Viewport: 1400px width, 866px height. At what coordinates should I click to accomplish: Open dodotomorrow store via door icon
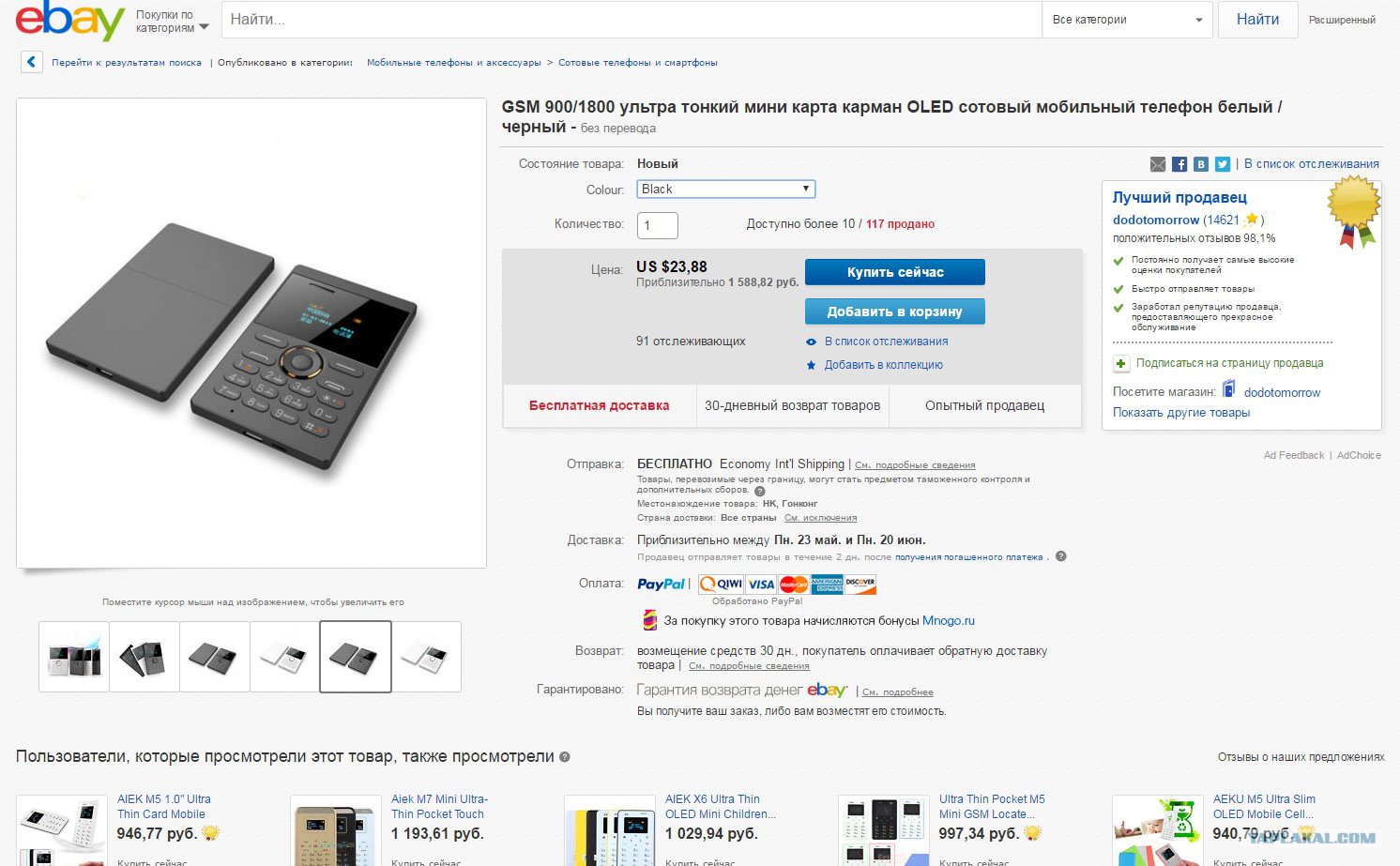(x=1228, y=390)
